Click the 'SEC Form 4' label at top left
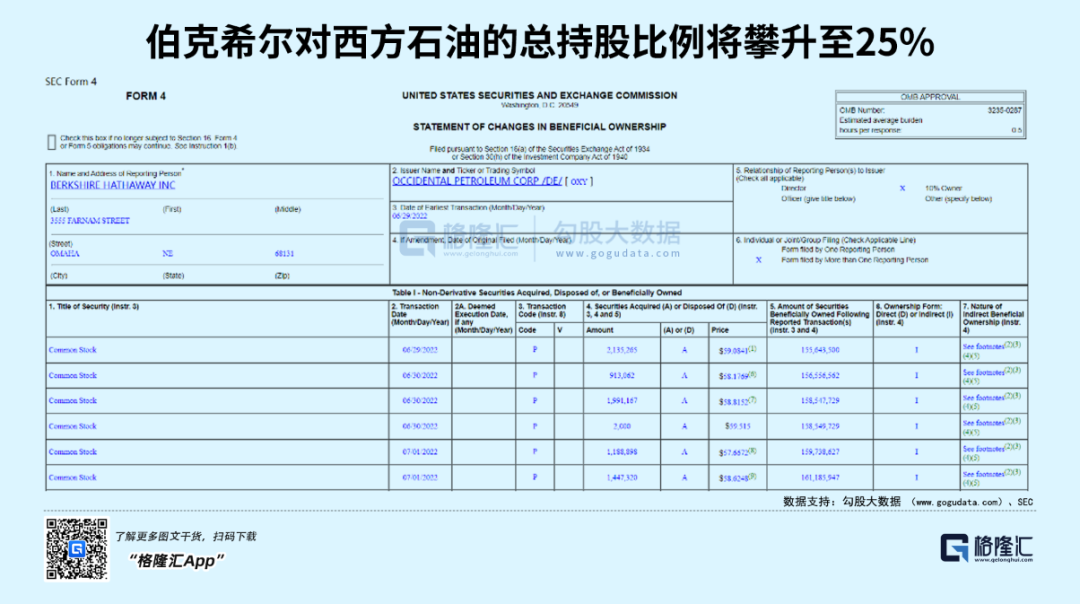The width and height of the screenshot is (1080, 604). pyautogui.click(x=71, y=81)
